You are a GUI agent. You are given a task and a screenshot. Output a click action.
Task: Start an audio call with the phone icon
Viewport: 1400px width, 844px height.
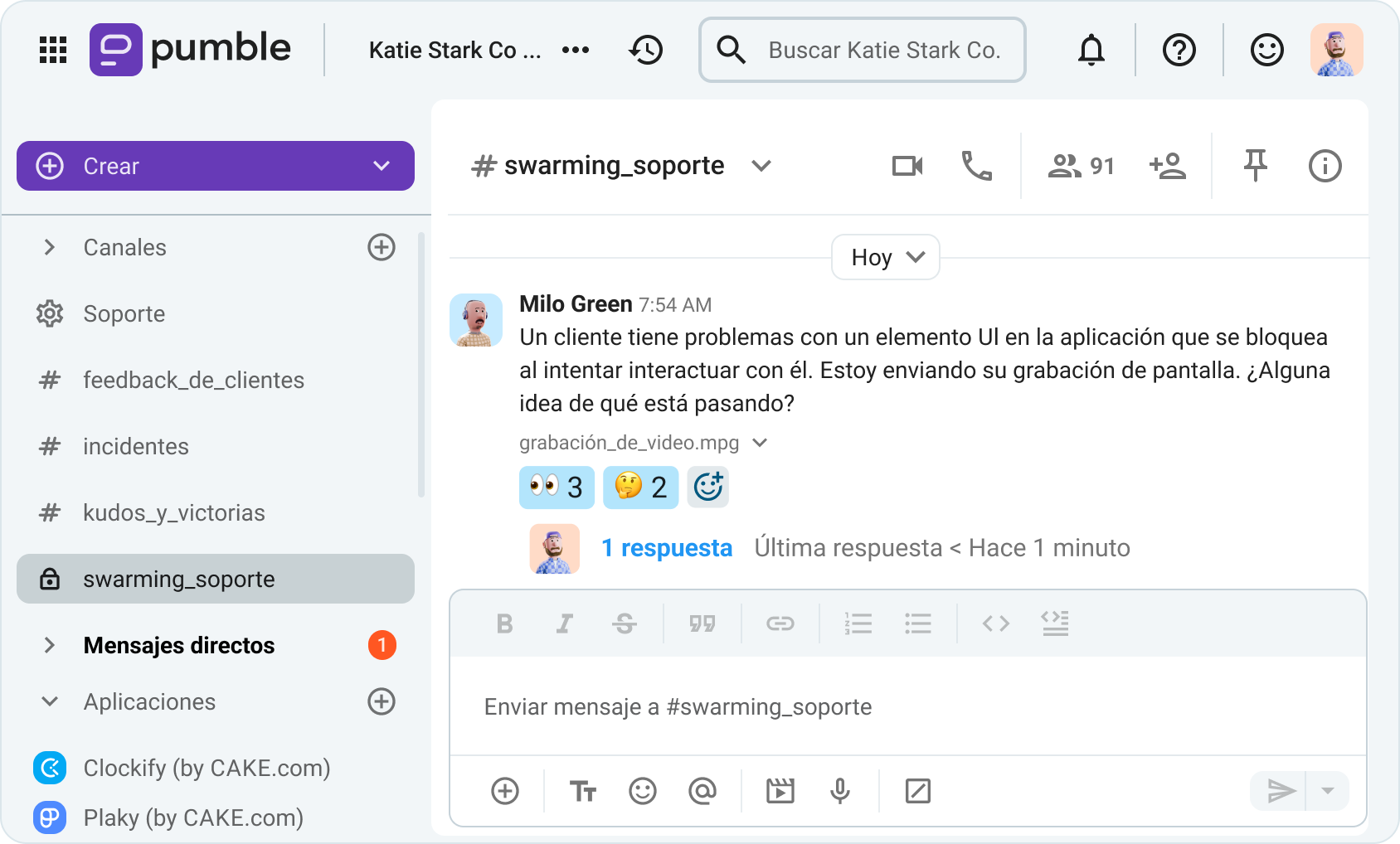pos(976,166)
